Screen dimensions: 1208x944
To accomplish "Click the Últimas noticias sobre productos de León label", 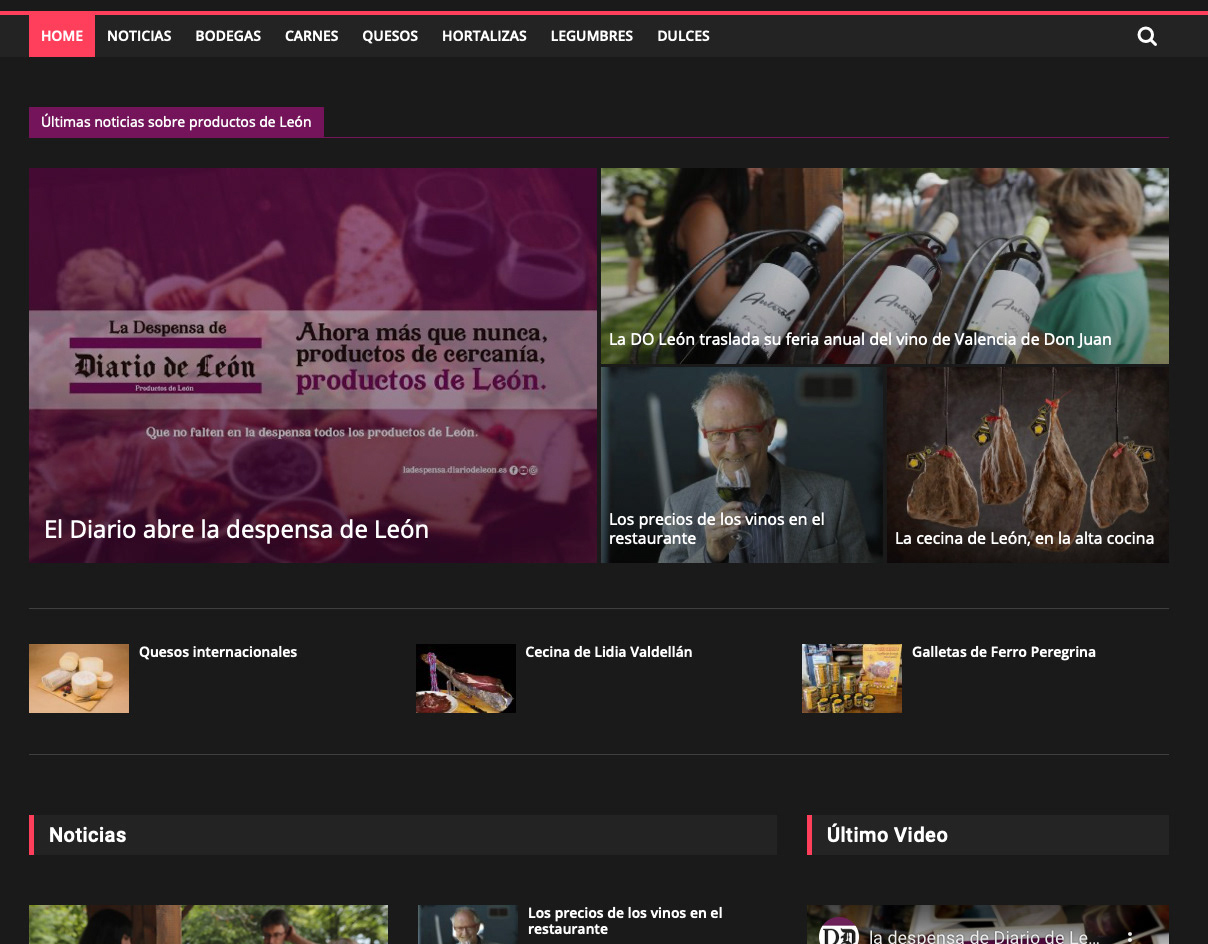I will pyautogui.click(x=176, y=122).
